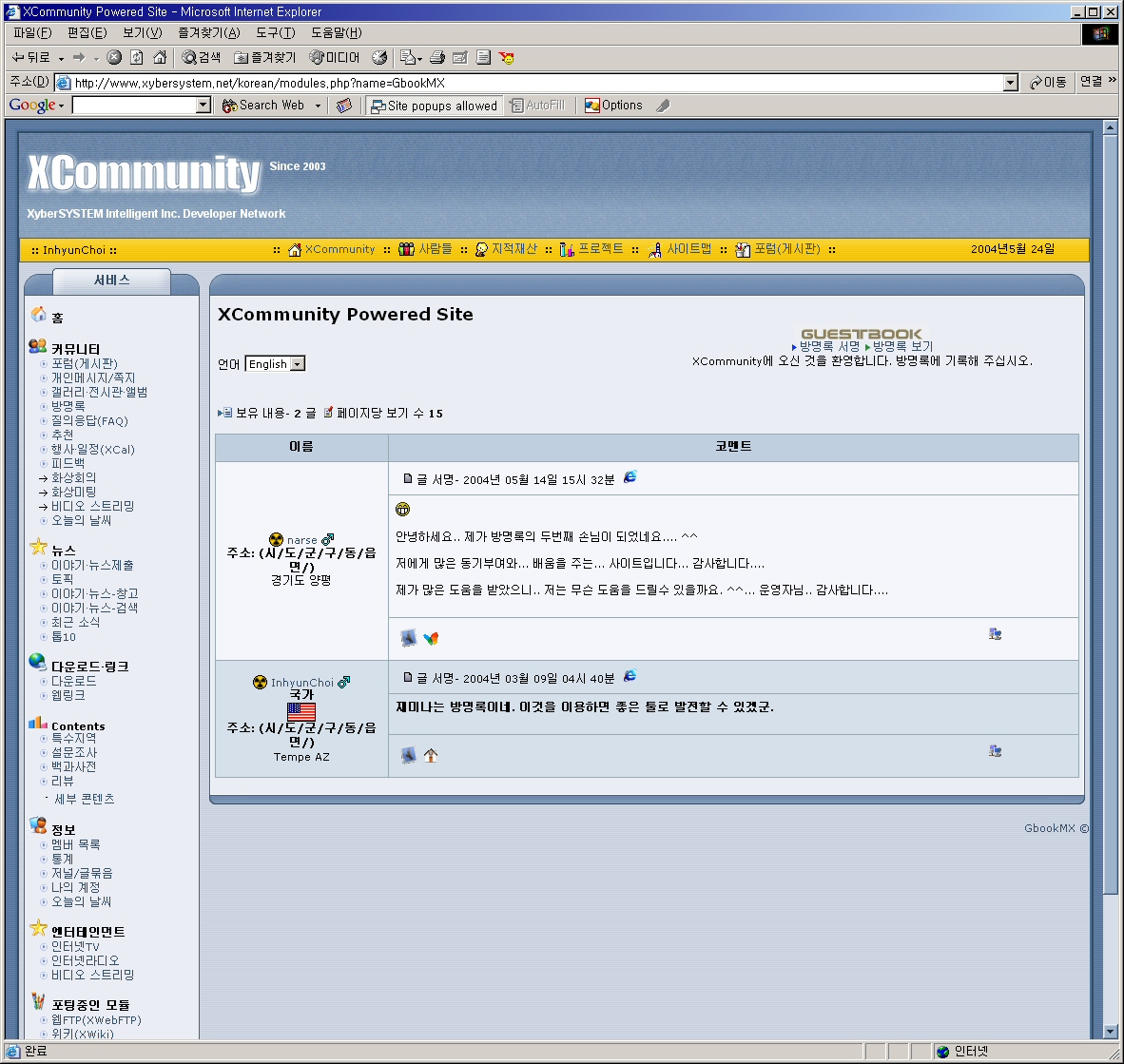
Task: Open the 도구(T) menu
Action: (x=275, y=32)
